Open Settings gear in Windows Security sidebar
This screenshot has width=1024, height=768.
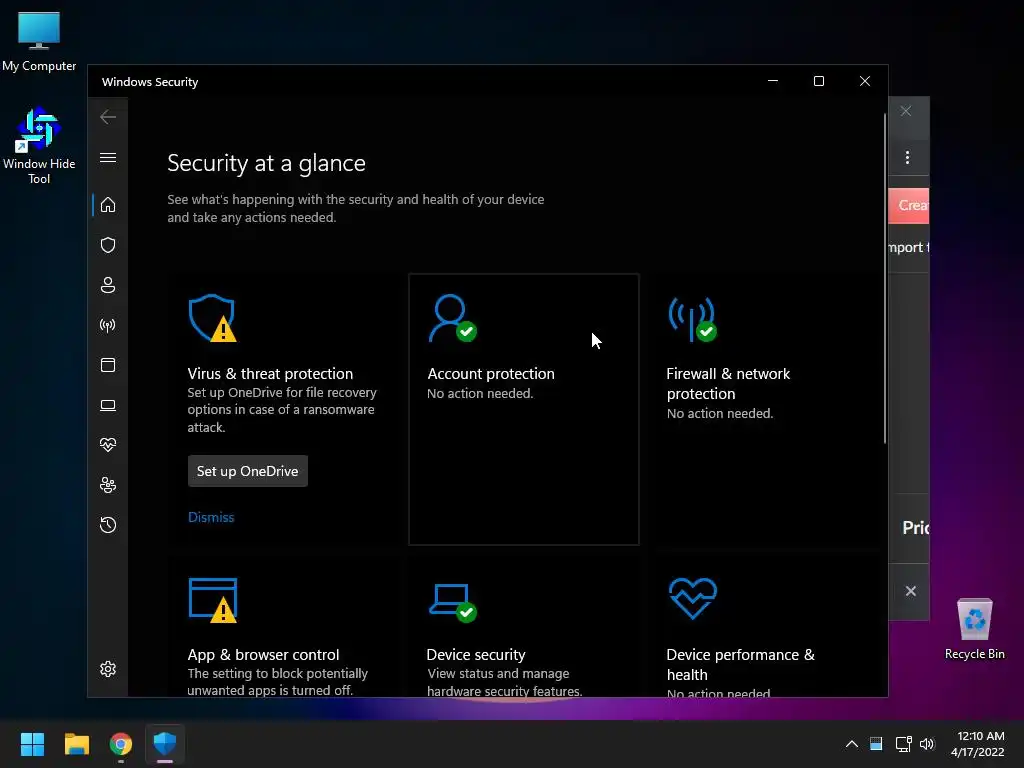(x=108, y=669)
